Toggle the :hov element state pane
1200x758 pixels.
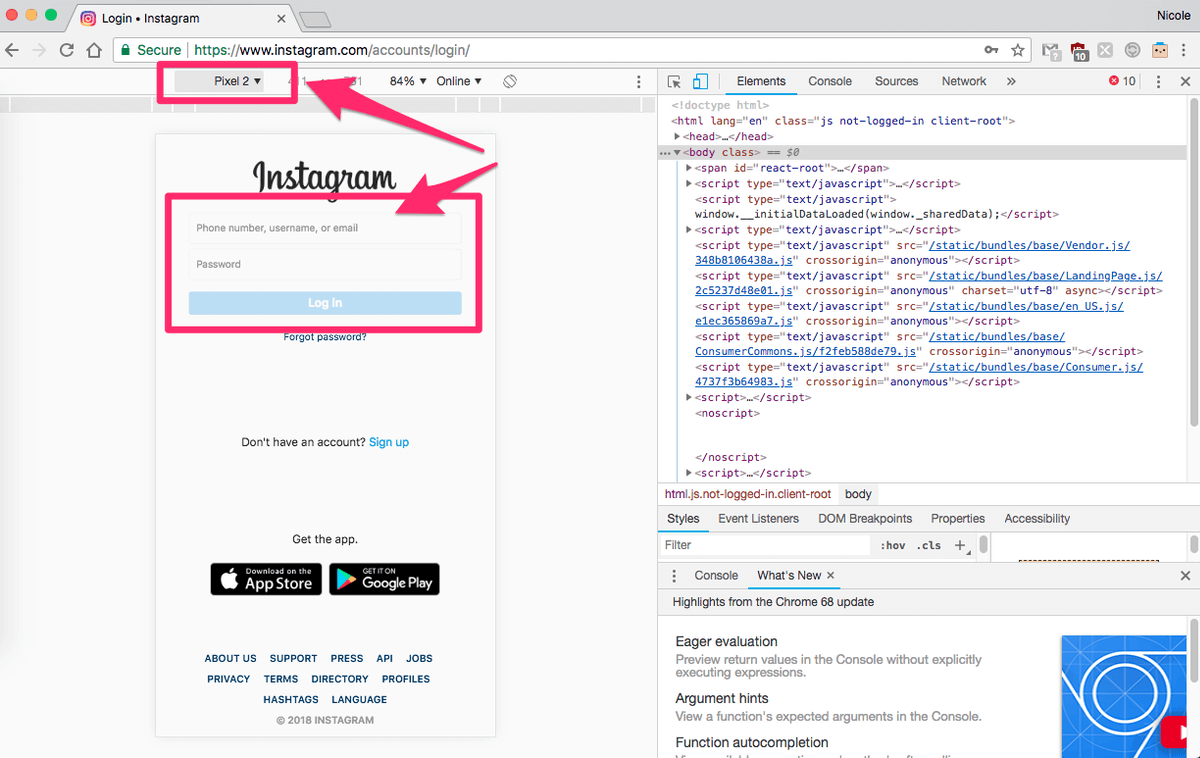point(892,545)
